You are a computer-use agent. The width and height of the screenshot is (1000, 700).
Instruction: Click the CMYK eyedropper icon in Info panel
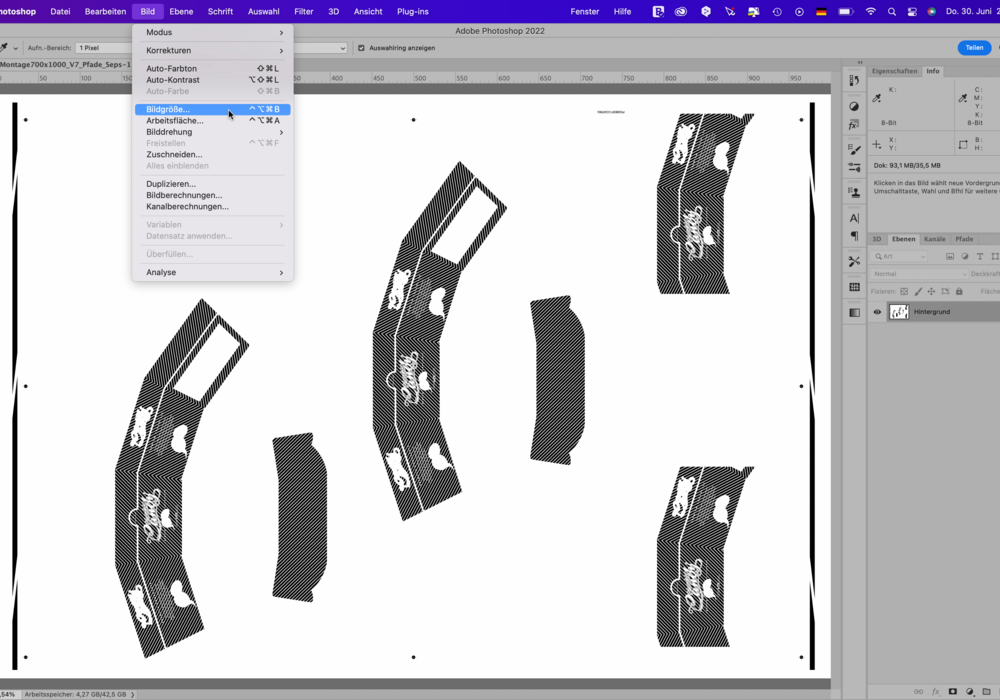point(962,98)
